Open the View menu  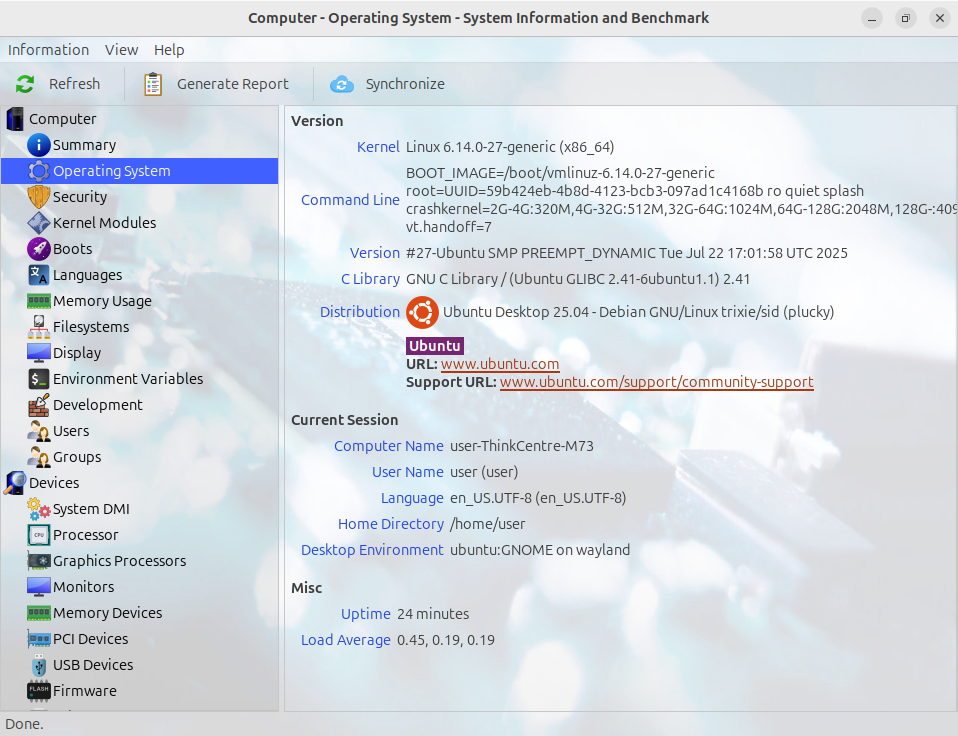tap(121, 49)
